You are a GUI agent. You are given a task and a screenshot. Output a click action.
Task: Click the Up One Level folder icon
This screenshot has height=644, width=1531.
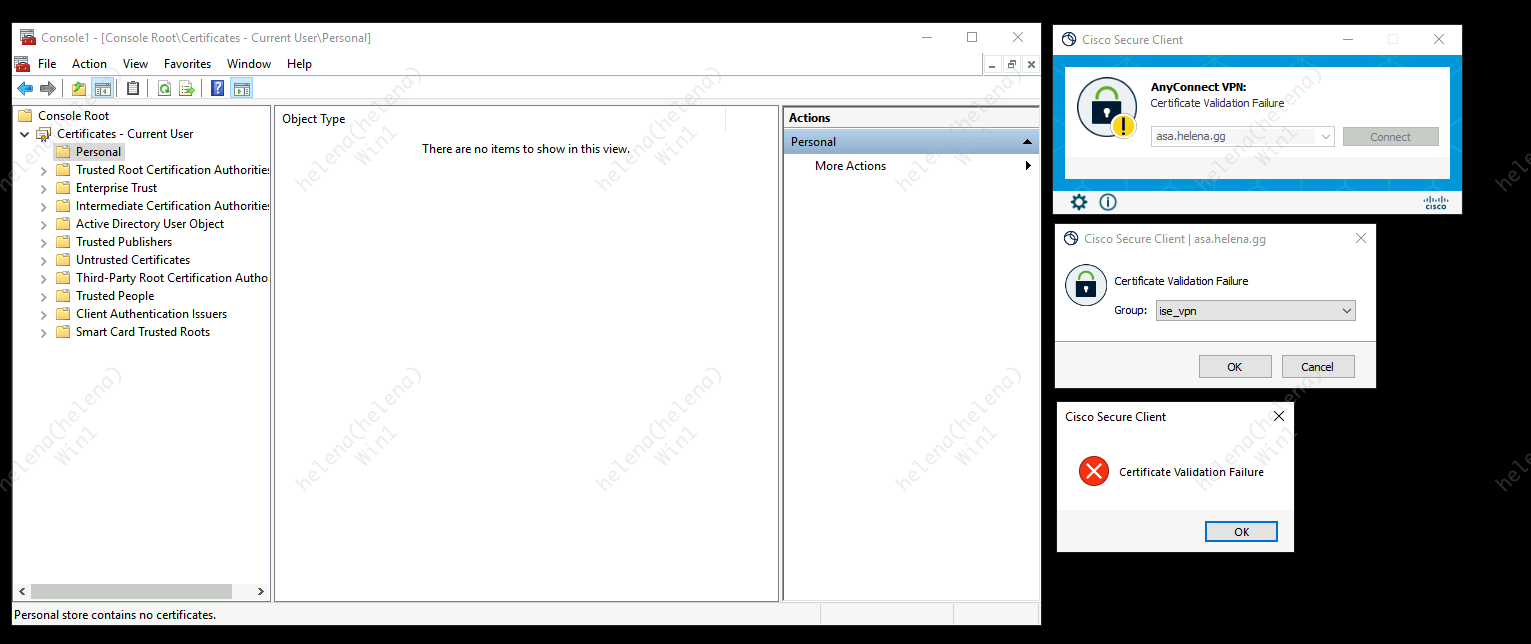click(x=79, y=89)
